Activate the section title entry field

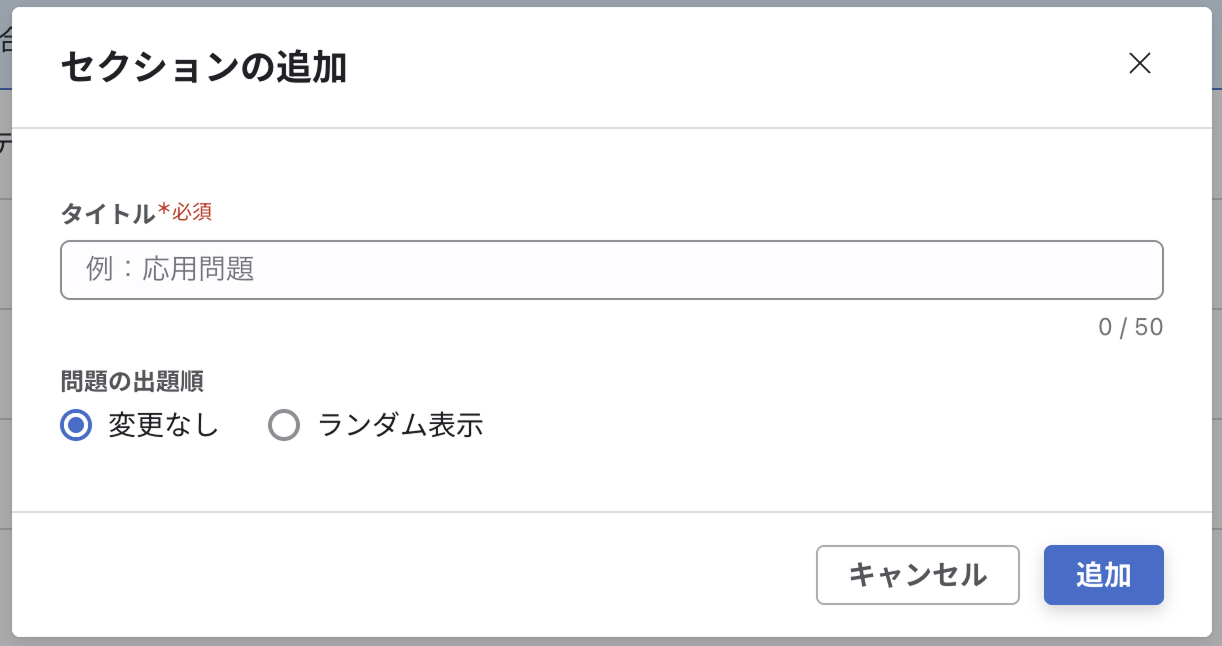[610, 270]
